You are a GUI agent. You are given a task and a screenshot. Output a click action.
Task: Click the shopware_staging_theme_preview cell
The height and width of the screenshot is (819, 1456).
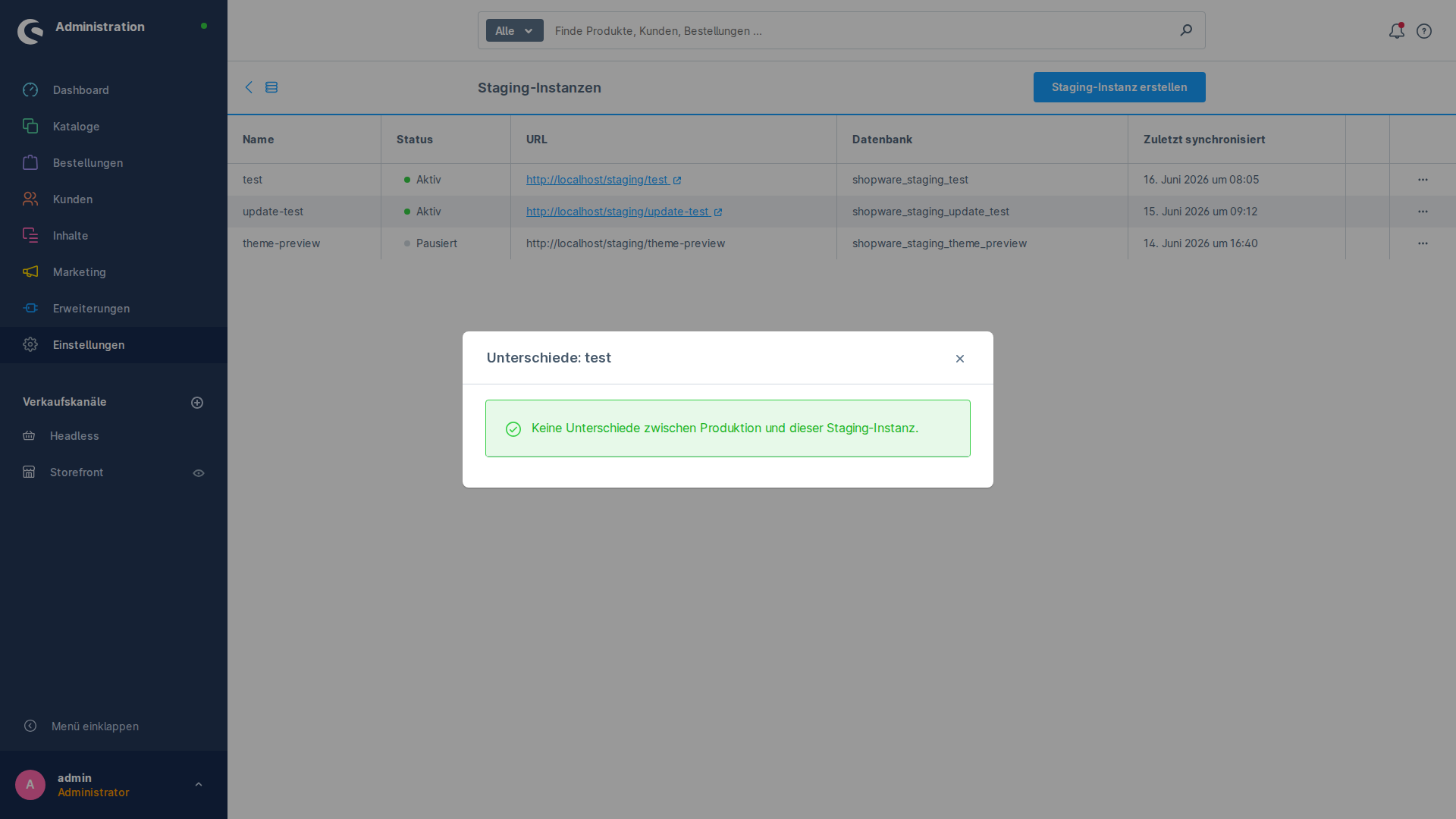(982, 243)
